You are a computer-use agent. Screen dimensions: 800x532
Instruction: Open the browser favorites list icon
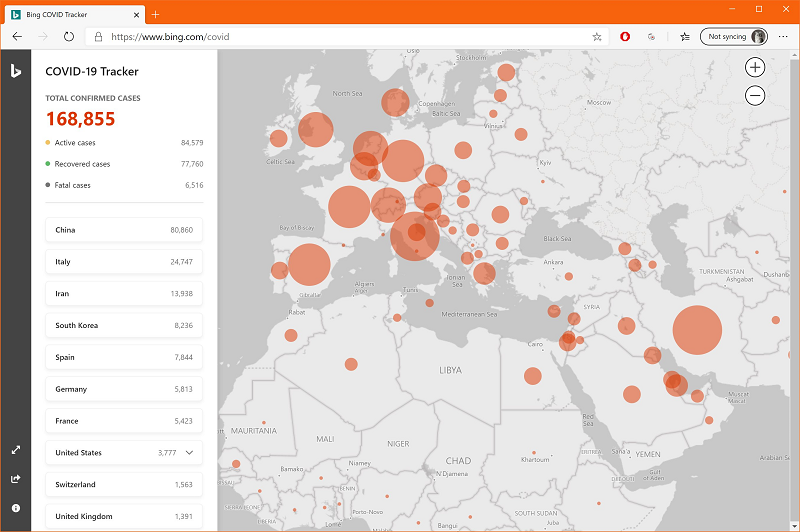tap(684, 36)
